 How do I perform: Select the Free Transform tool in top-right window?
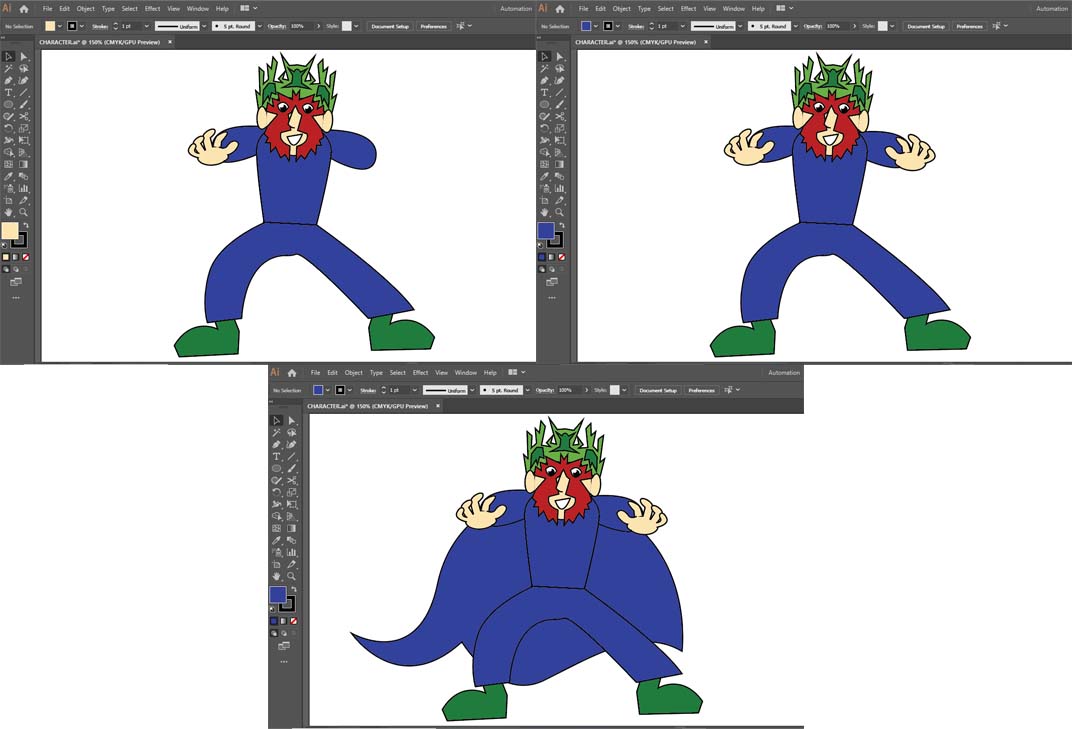pyautogui.click(x=559, y=140)
